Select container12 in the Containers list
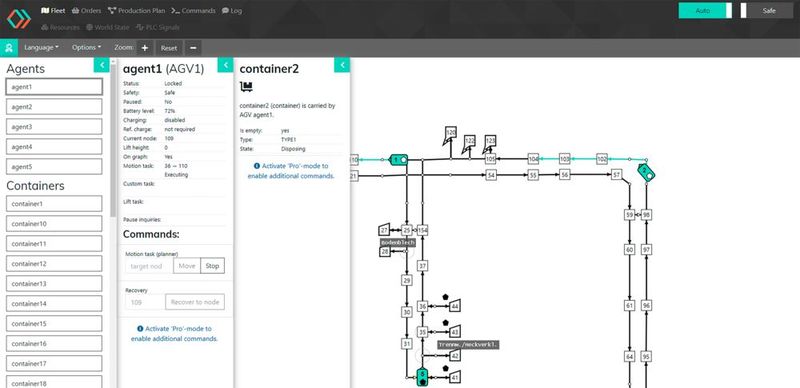Image resolution: width=800 pixels, height=388 pixels. pos(54,263)
